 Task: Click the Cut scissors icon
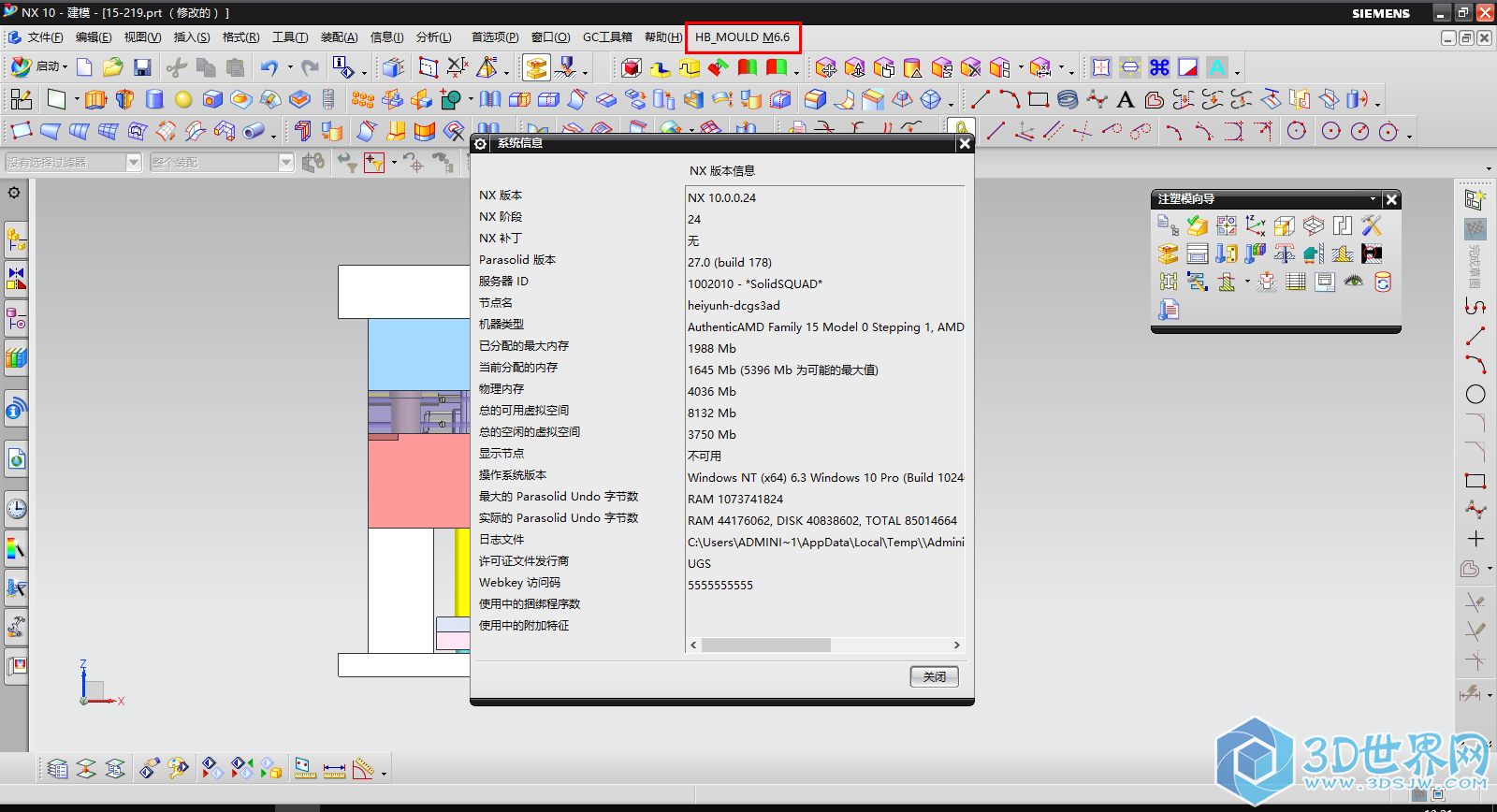(x=177, y=67)
